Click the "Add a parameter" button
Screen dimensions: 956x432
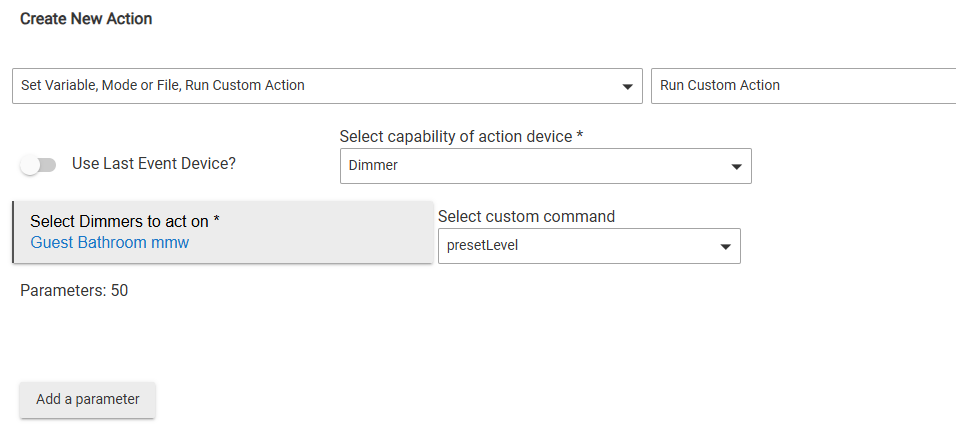pyautogui.click(x=87, y=399)
